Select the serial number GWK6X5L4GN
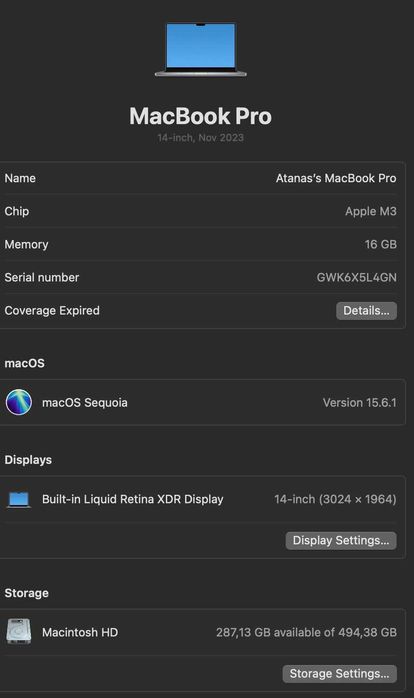414x698 pixels. point(357,277)
